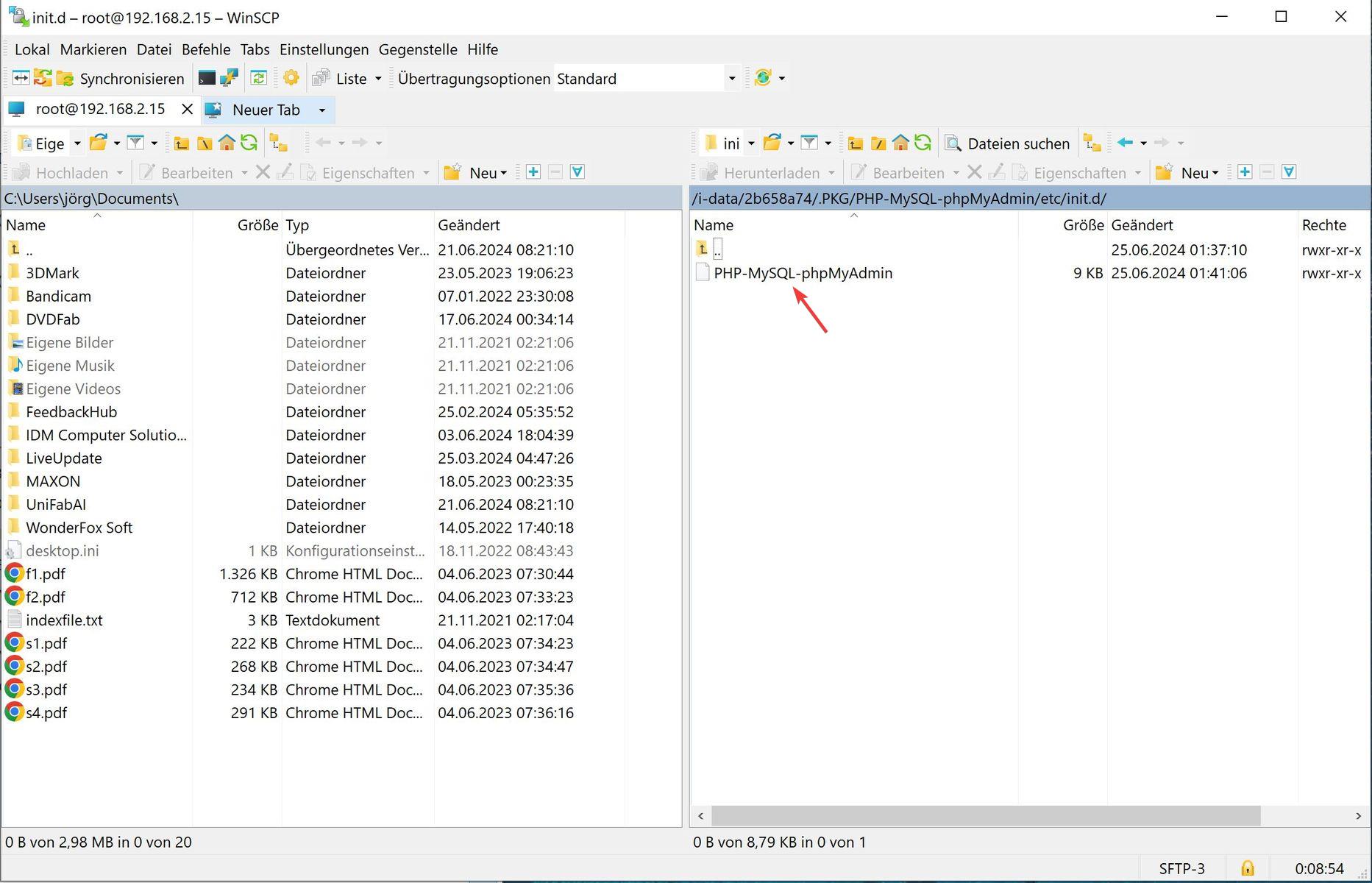The image size is (1372, 883).
Task: Open the remote directory dropdown labeled ini
Action: [729, 143]
